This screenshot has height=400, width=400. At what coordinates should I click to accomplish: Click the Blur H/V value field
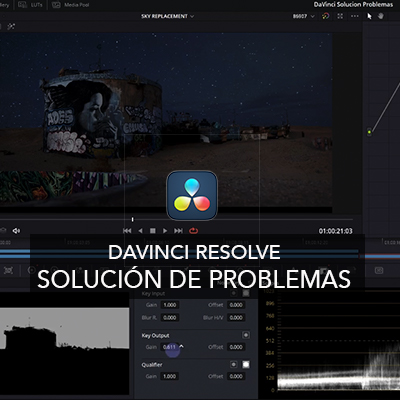(236, 318)
